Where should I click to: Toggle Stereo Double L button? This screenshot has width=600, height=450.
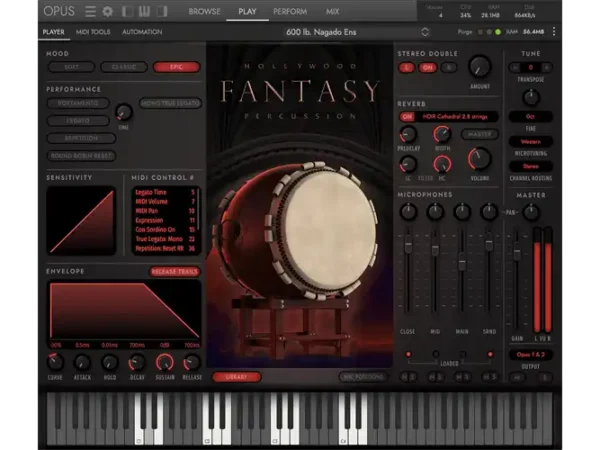[406, 68]
